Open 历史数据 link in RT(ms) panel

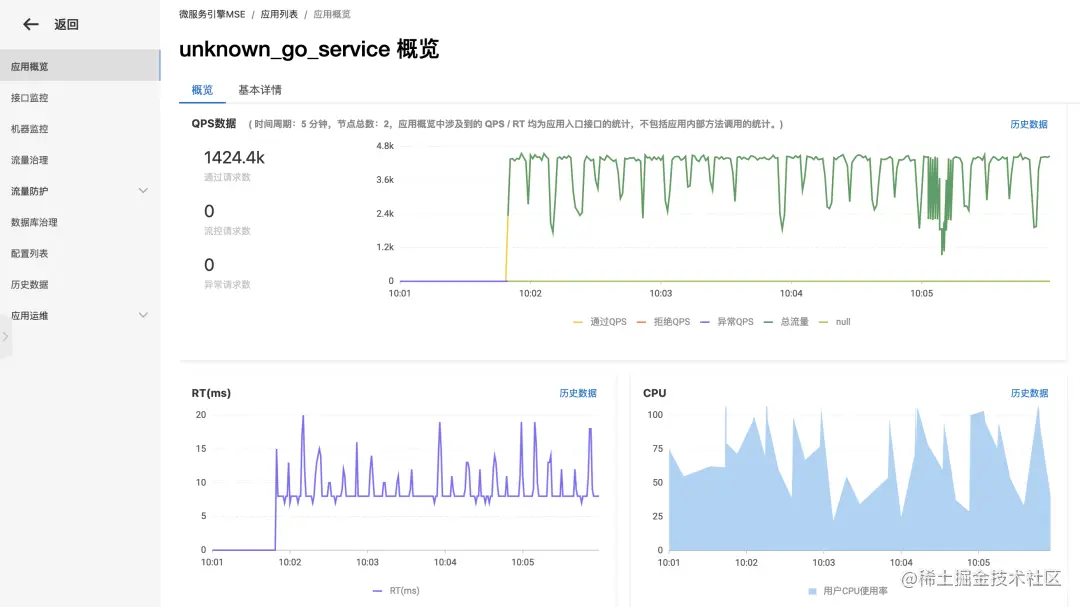coord(578,393)
